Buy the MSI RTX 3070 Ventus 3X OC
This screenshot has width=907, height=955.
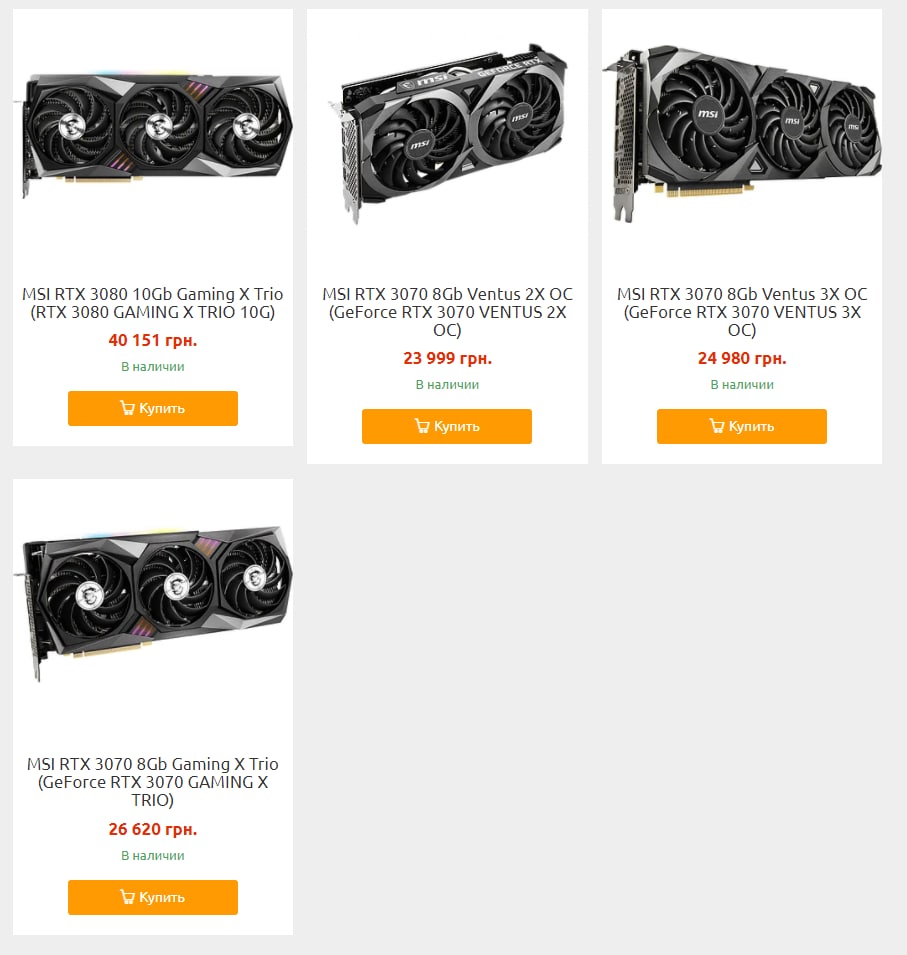(742, 426)
